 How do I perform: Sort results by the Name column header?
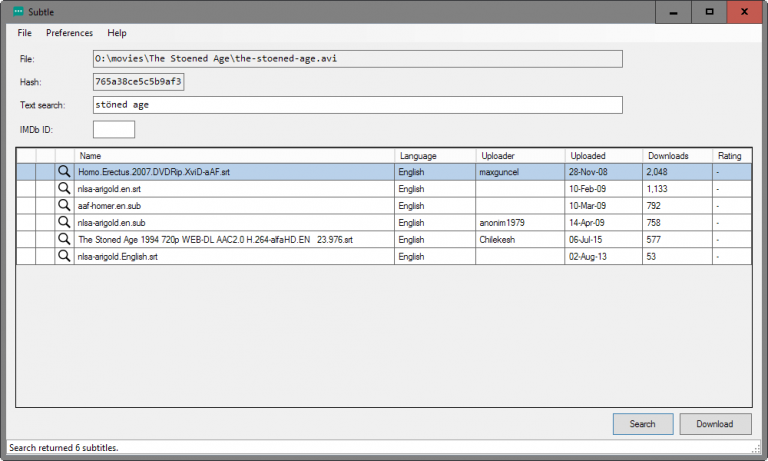point(234,156)
